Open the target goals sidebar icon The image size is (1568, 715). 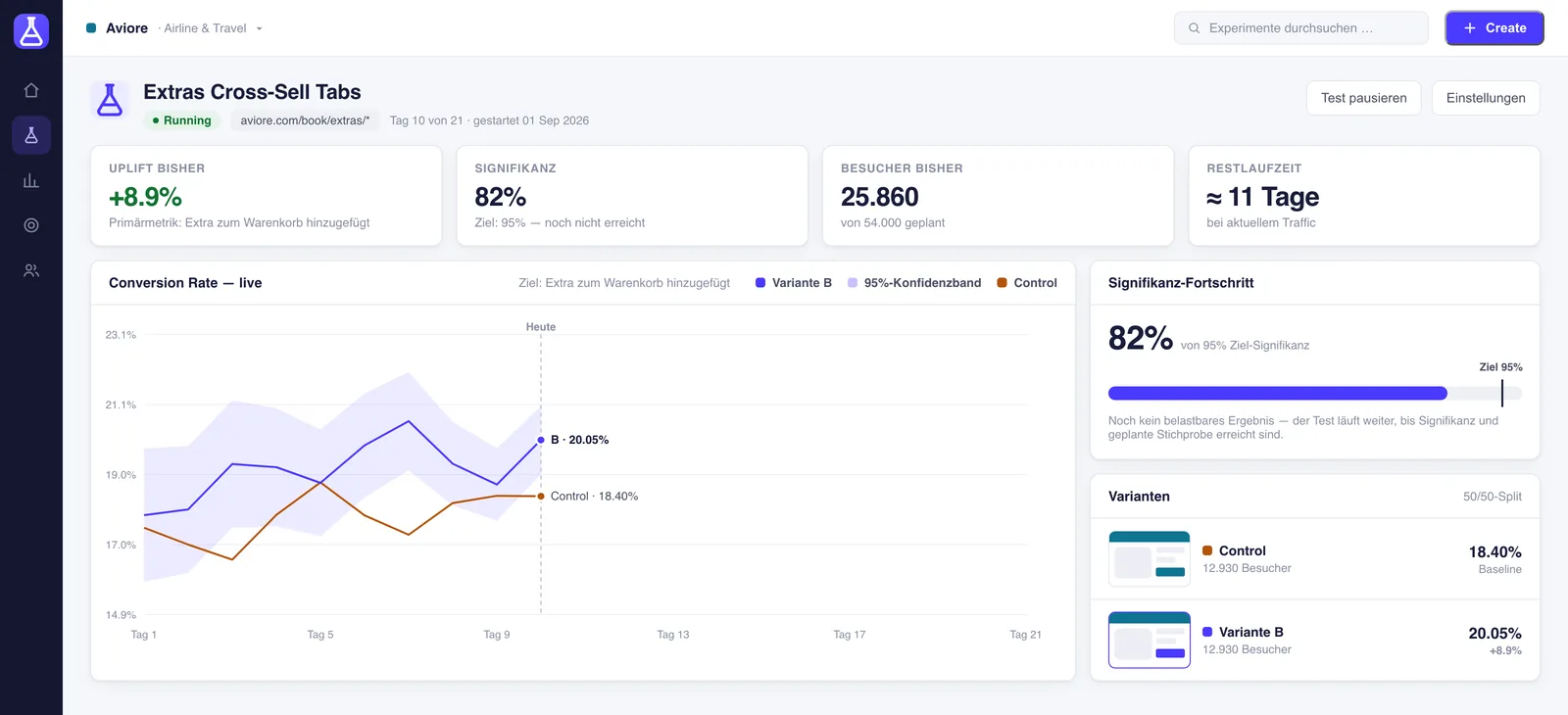(31, 225)
